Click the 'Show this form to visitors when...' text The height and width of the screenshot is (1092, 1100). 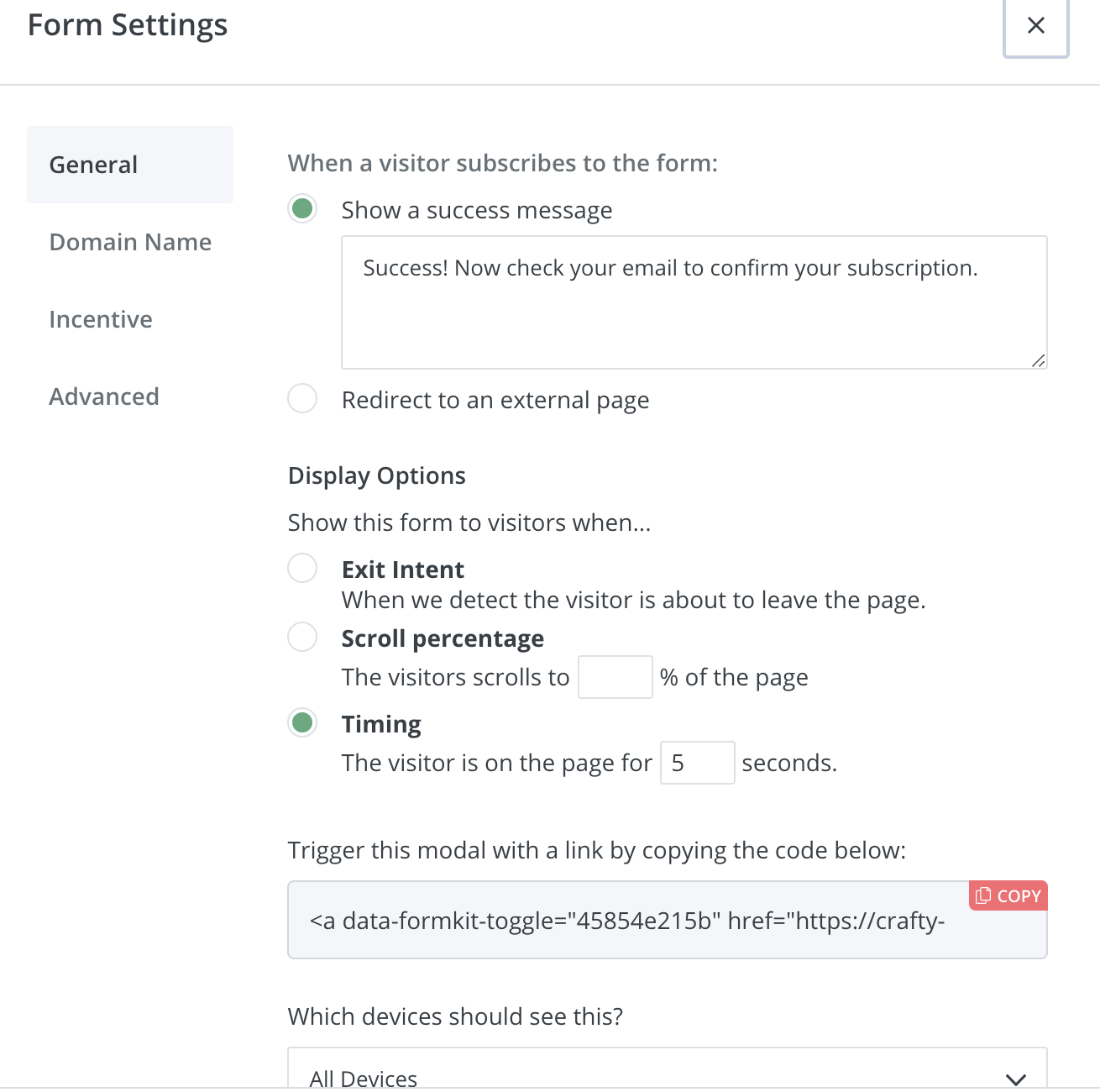(x=469, y=522)
